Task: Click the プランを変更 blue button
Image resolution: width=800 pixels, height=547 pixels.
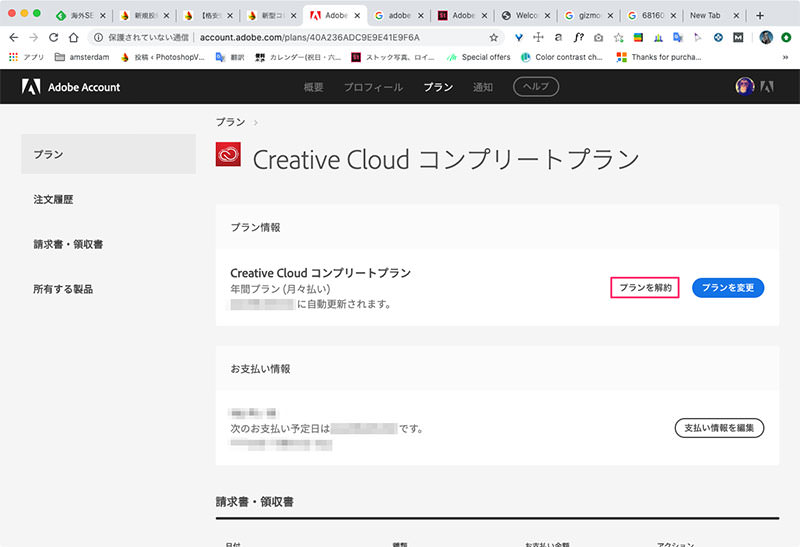Action: [x=728, y=287]
